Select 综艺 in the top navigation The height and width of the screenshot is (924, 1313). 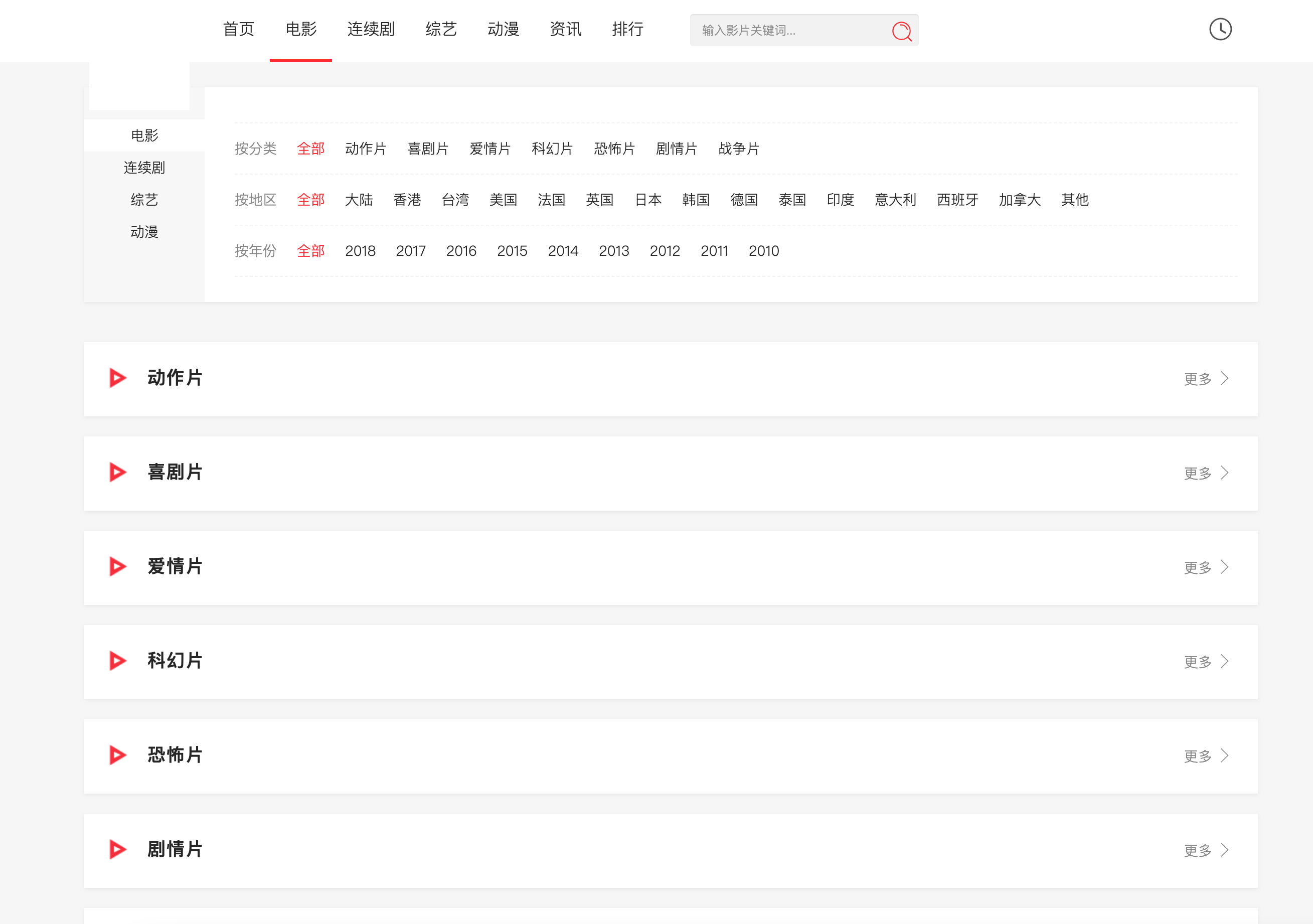[x=441, y=29]
